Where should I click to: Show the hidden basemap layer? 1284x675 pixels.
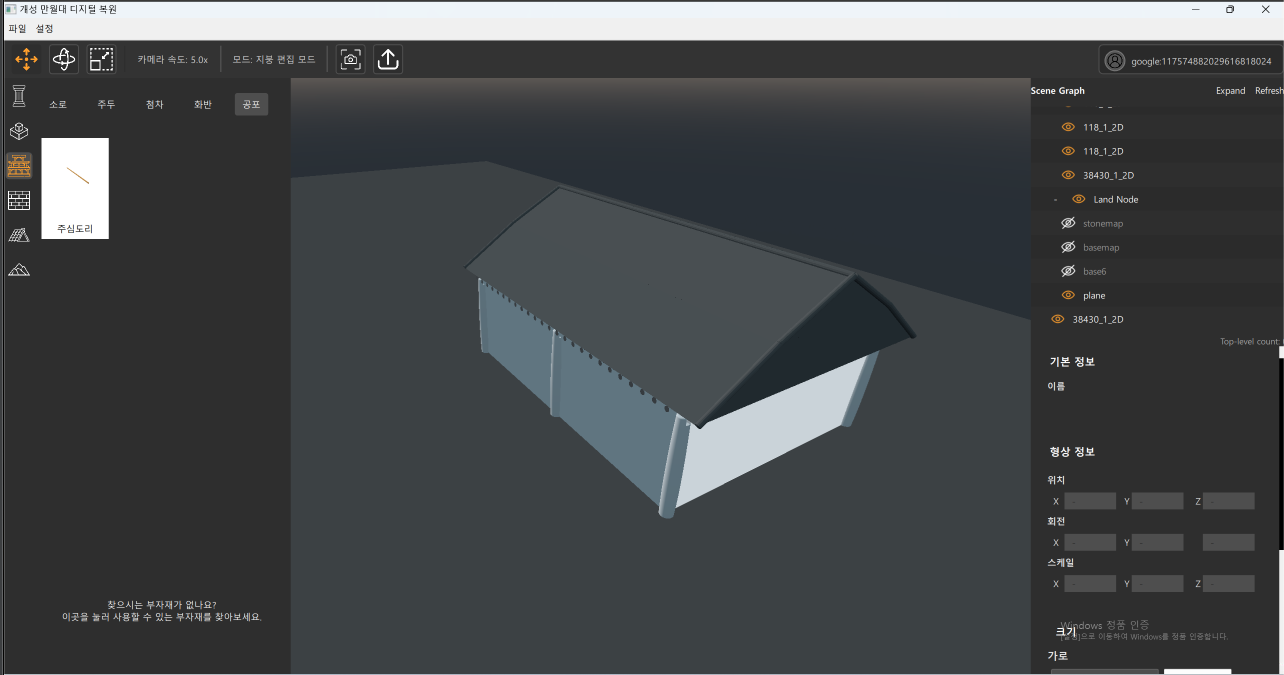pyautogui.click(x=1067, y=248)
